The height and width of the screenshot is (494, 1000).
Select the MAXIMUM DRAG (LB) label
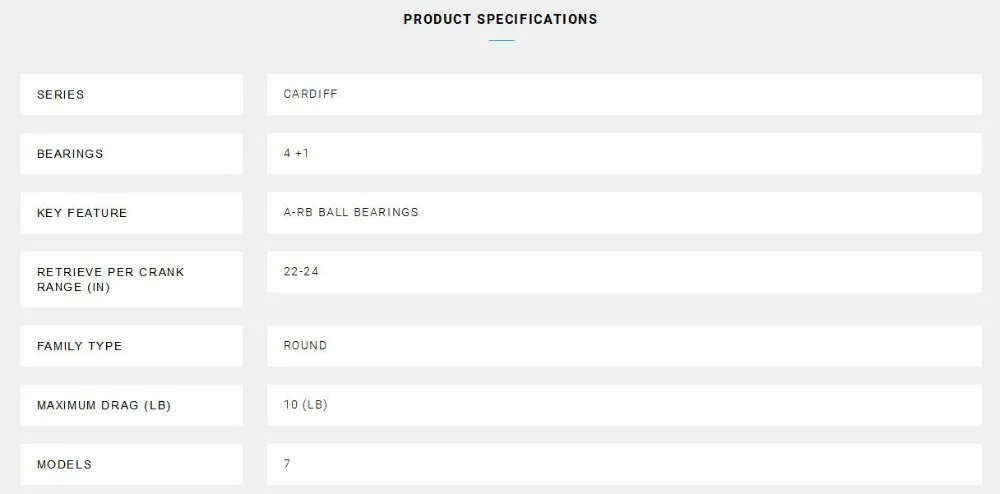[104, 405]
